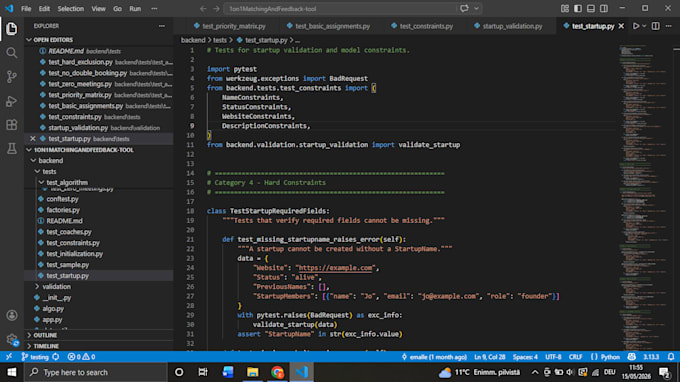The height and width of the screenshot is (382, 680).
Task: Open the Accounts menu icon
Action: (12, 315)
